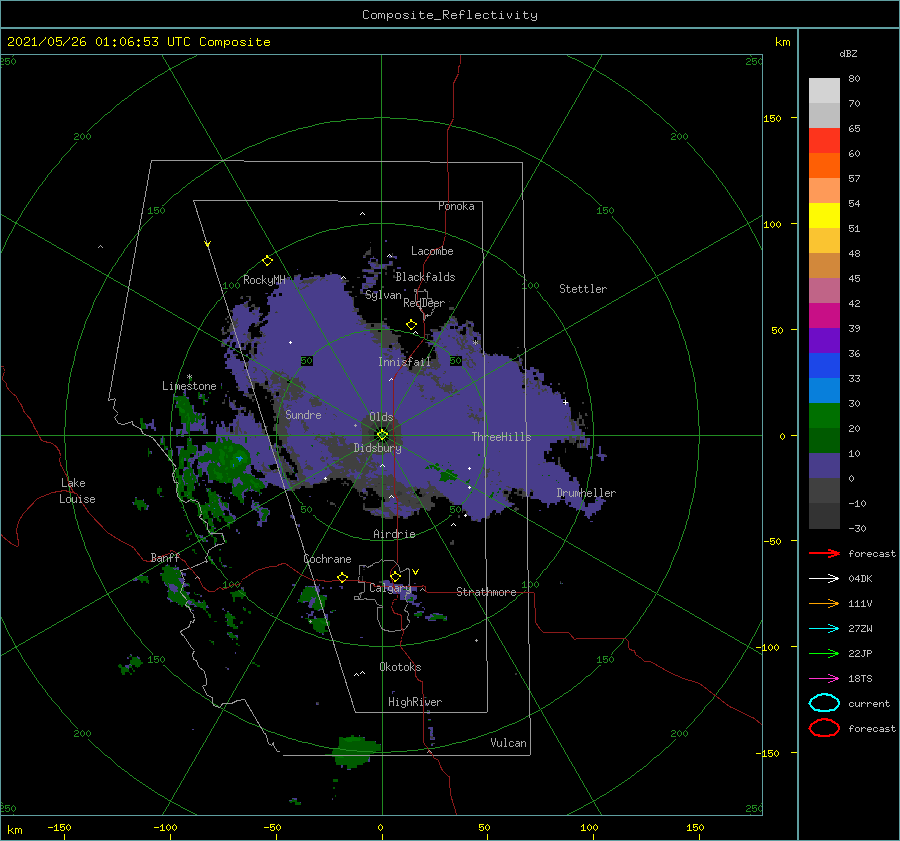Click the Olds town label
This screenshot has width=900, height=841.
[x=381, y=417]
